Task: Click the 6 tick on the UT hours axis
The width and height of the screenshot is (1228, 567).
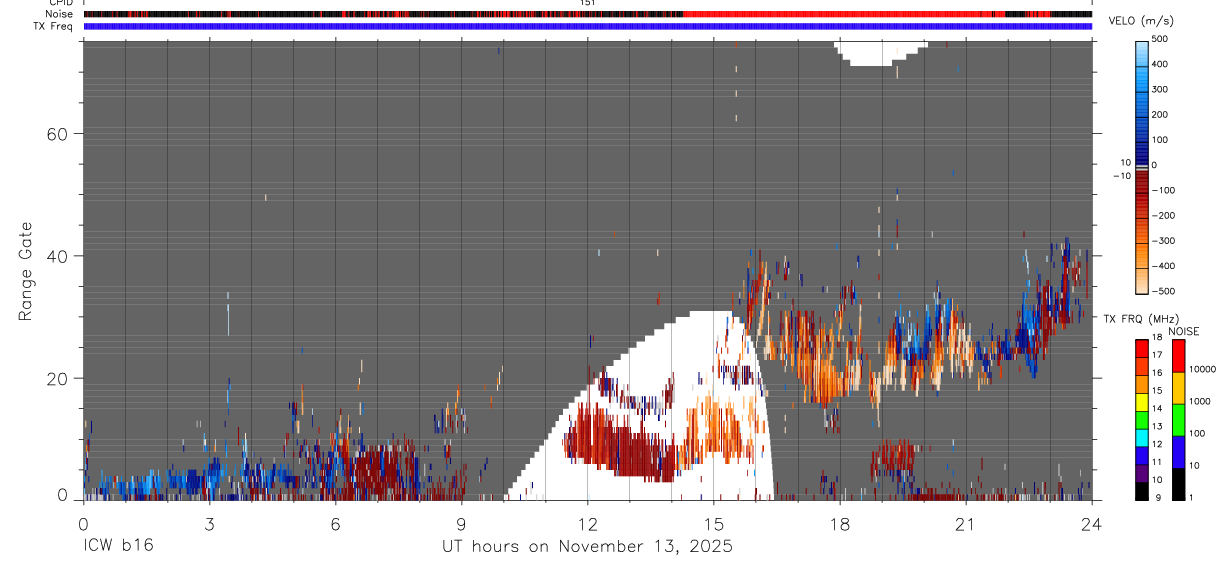Action: [335, 523]
